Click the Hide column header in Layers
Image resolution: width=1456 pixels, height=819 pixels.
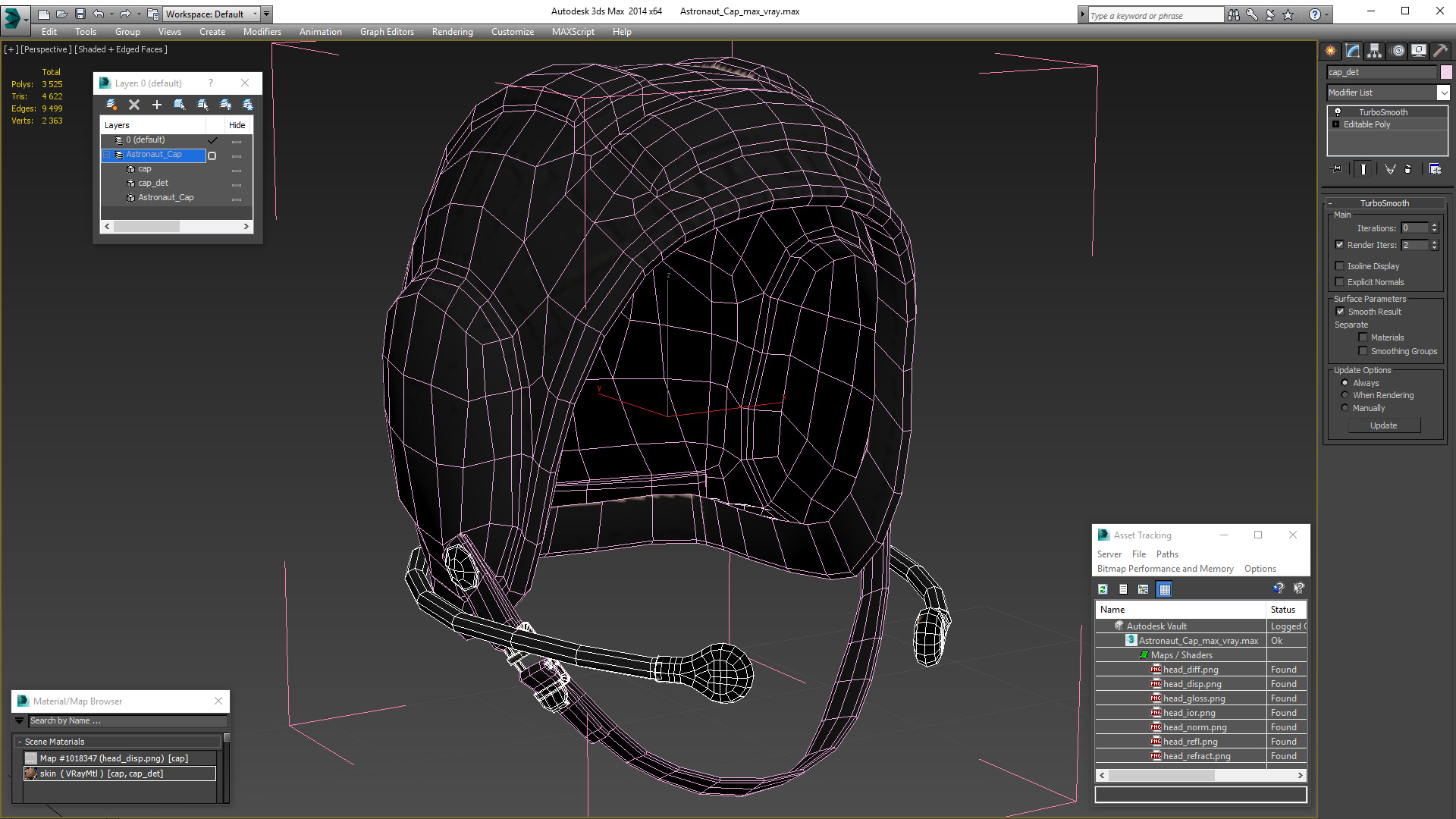tap(237, 125)
